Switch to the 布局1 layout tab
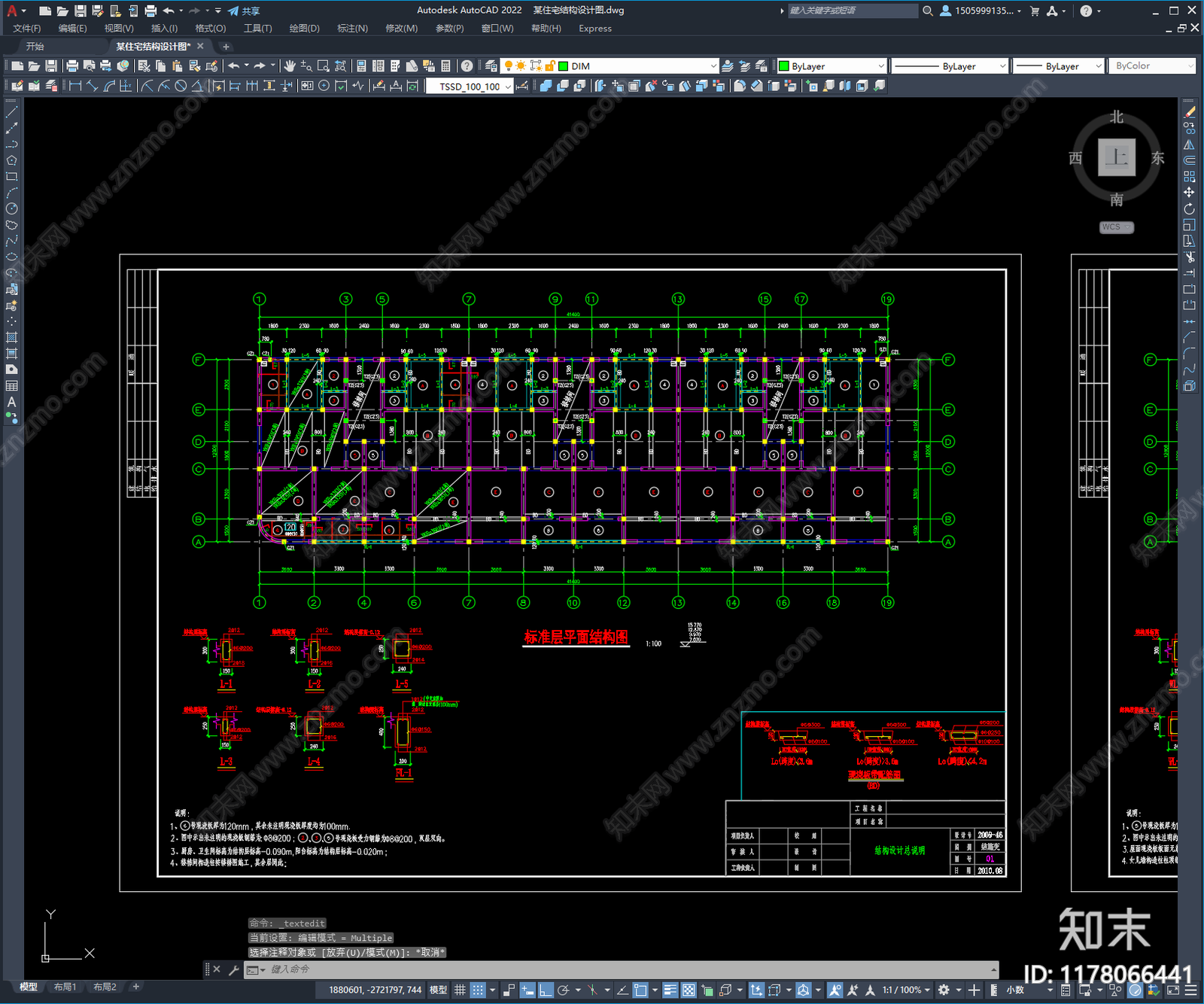Image resolution: width=1204 pixels, height=1004 pixels. [x=65, y=987]
